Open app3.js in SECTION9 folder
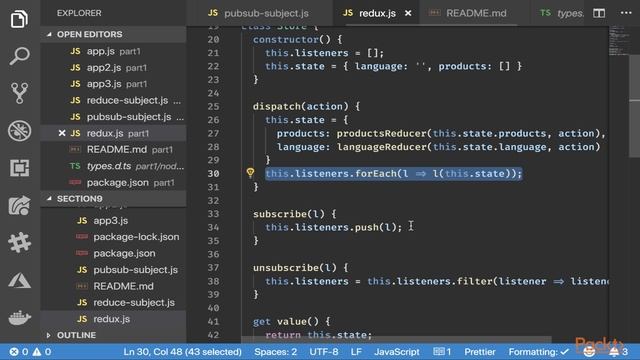640x360 pixels. click(x=113, y=220)
